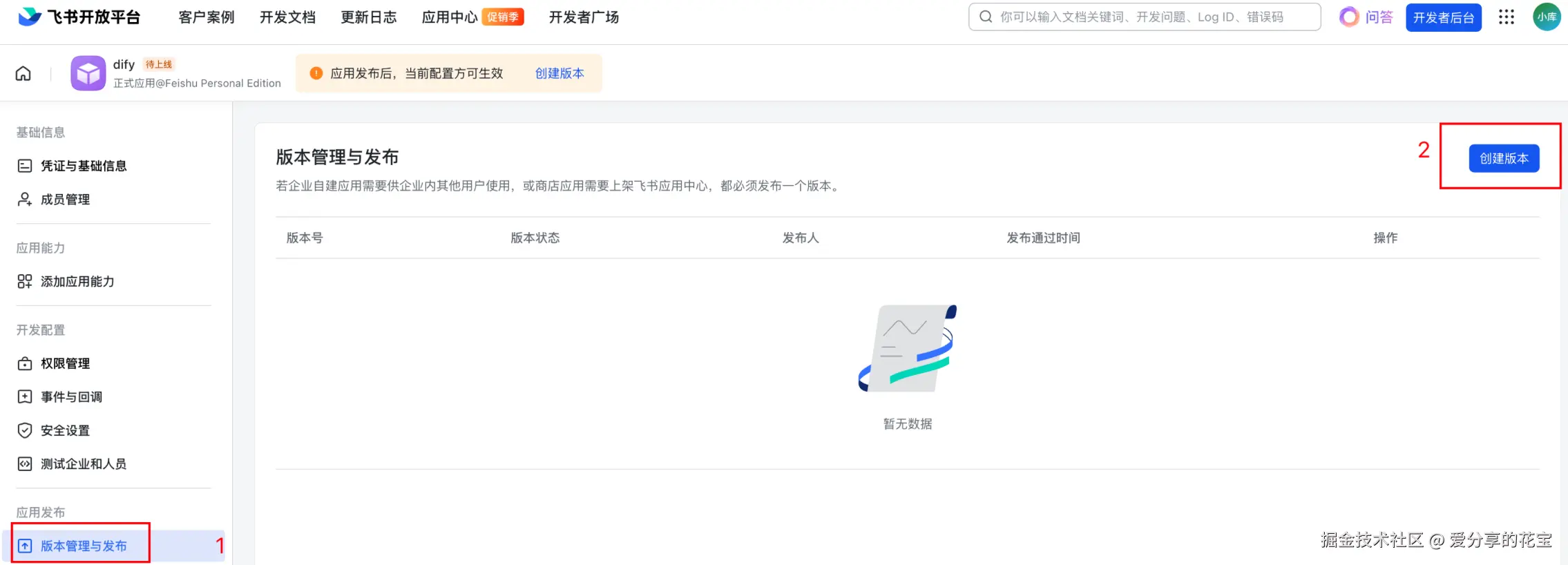Viewport: 1568px width, 565px height.
Task: Click the 成员管理 person icon
Action: (25, 200)
